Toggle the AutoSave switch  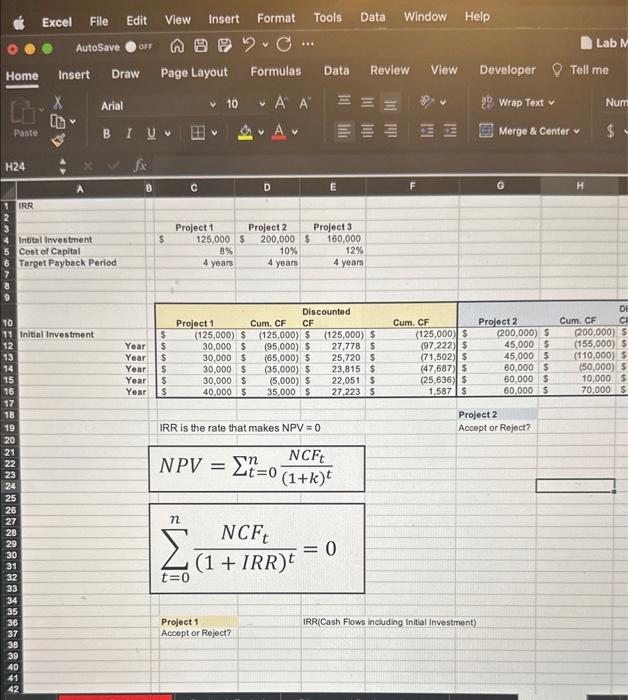tap(138, 46)
